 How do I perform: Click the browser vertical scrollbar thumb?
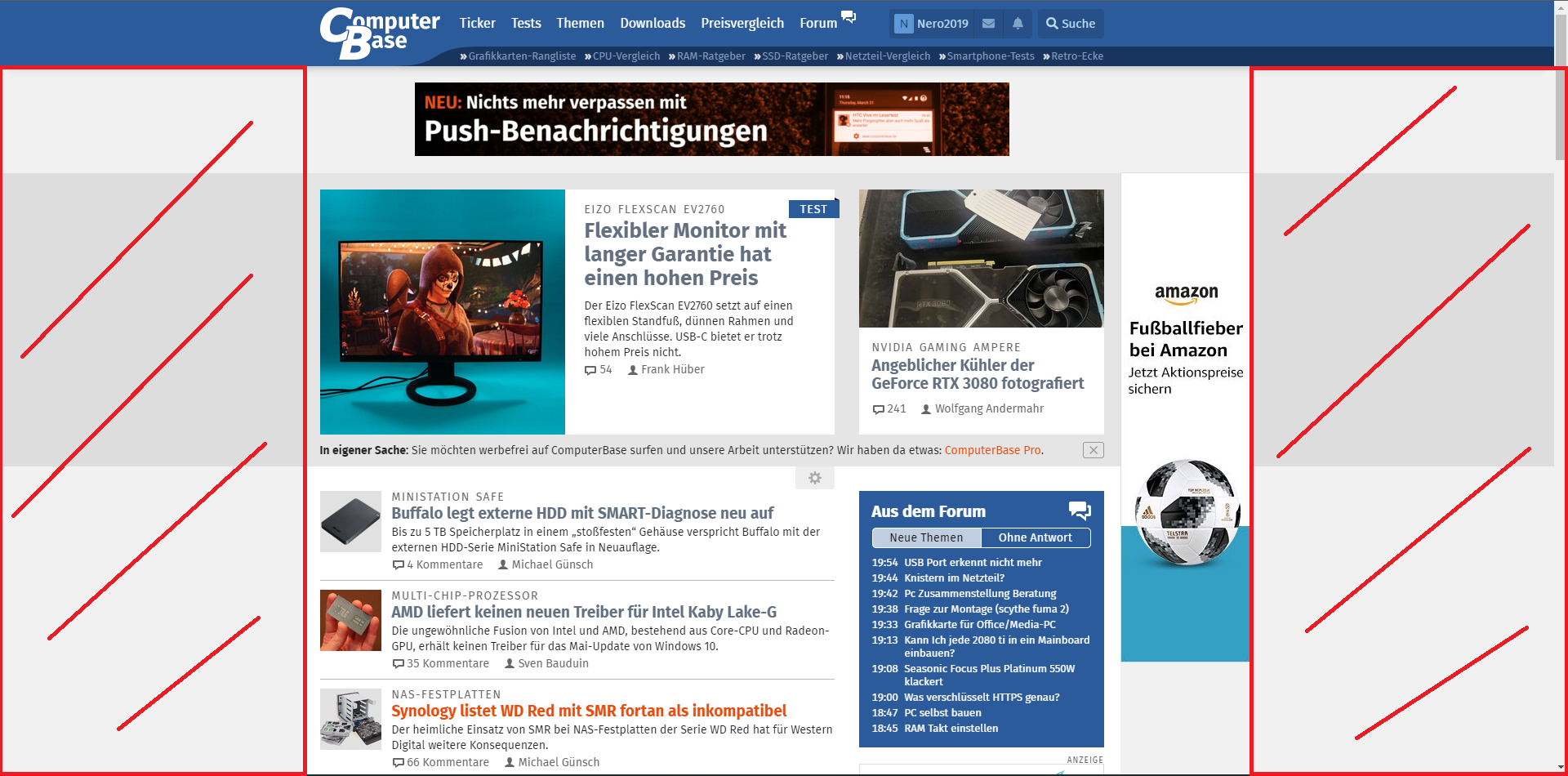[x=1561, y=86]
